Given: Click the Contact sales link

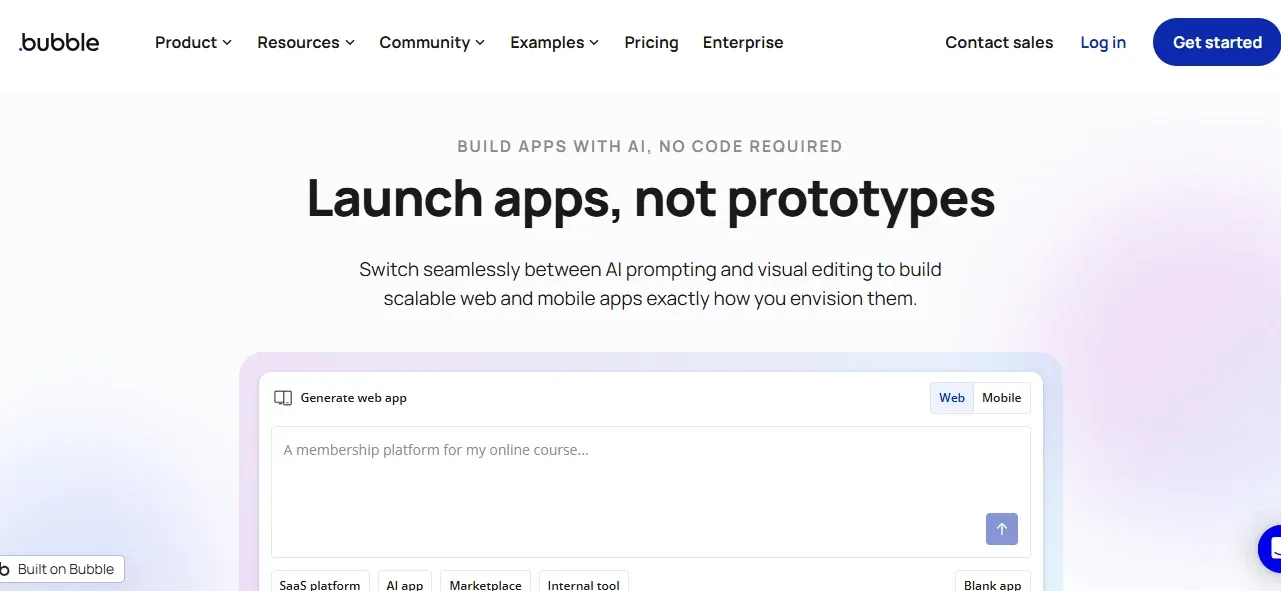Looking at the screenshot, I should click(x=999, y=42).
